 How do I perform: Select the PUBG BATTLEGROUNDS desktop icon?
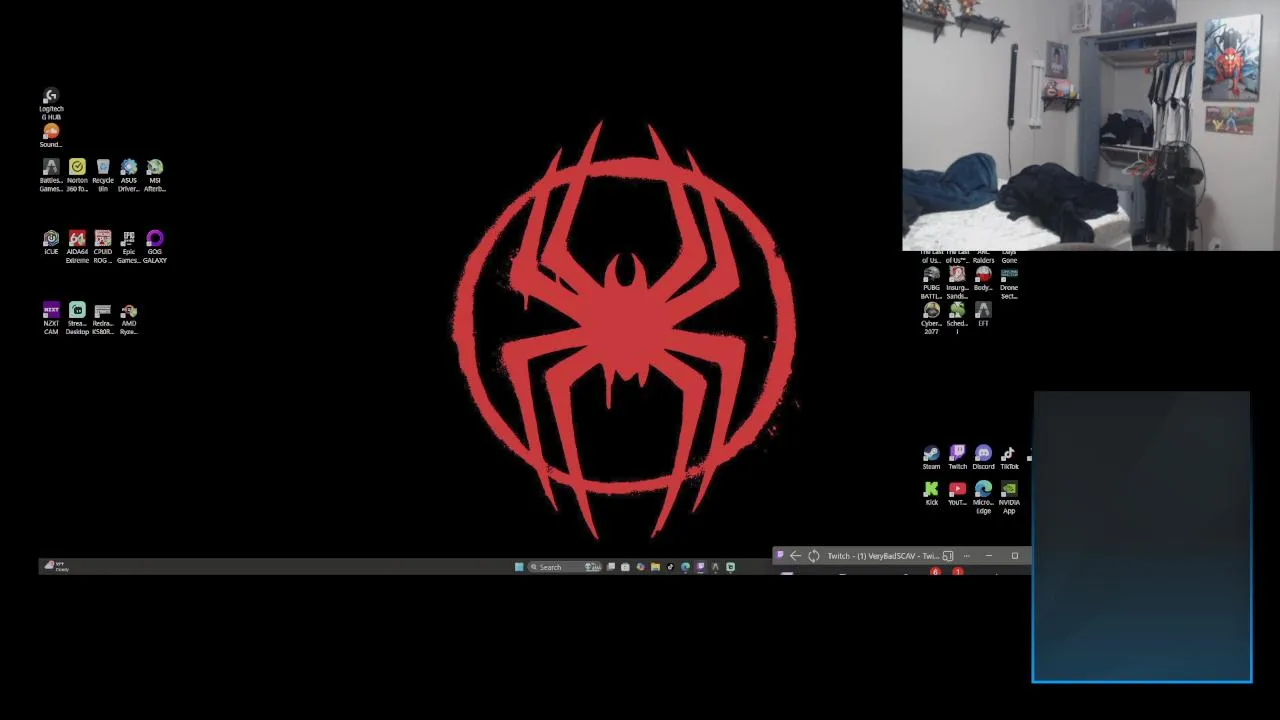pyautogui.click(x=931, y=283)
